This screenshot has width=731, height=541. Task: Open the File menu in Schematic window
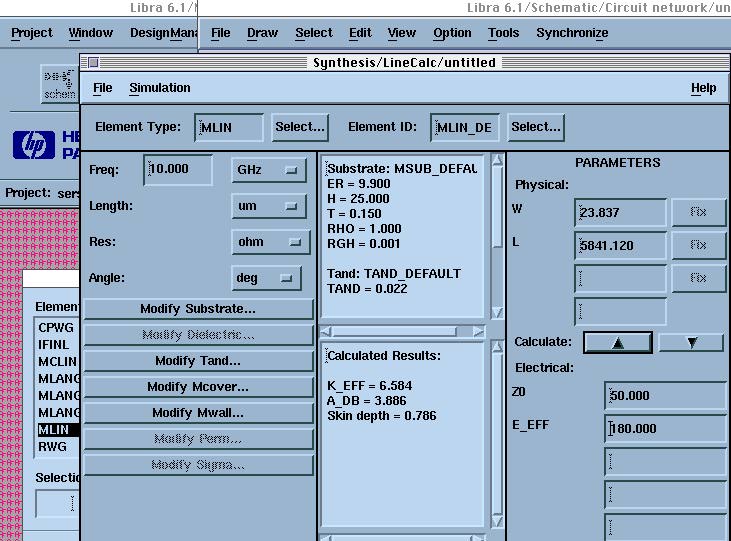coord(221,33)
